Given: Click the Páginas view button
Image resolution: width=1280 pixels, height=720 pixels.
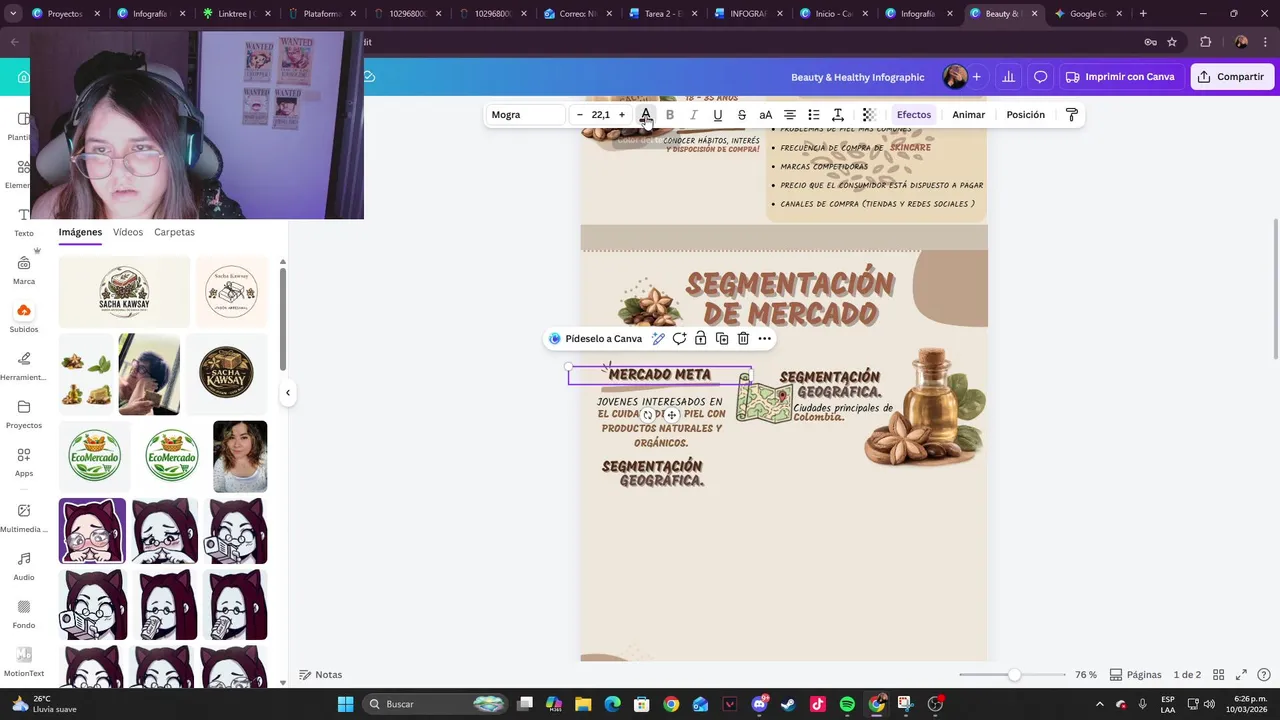Looking at the screenshot, I should tap(1135, 675).
